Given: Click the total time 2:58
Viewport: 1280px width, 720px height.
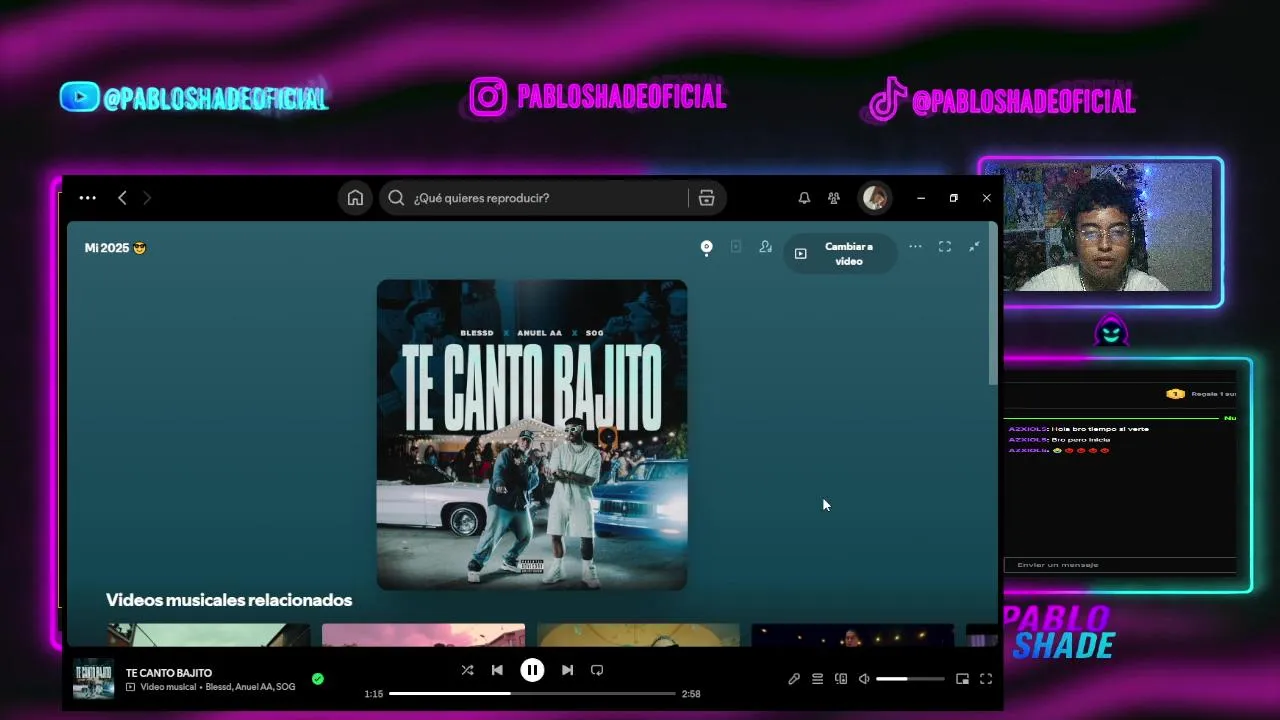Looking at the screenshot, I should point(691,694).
